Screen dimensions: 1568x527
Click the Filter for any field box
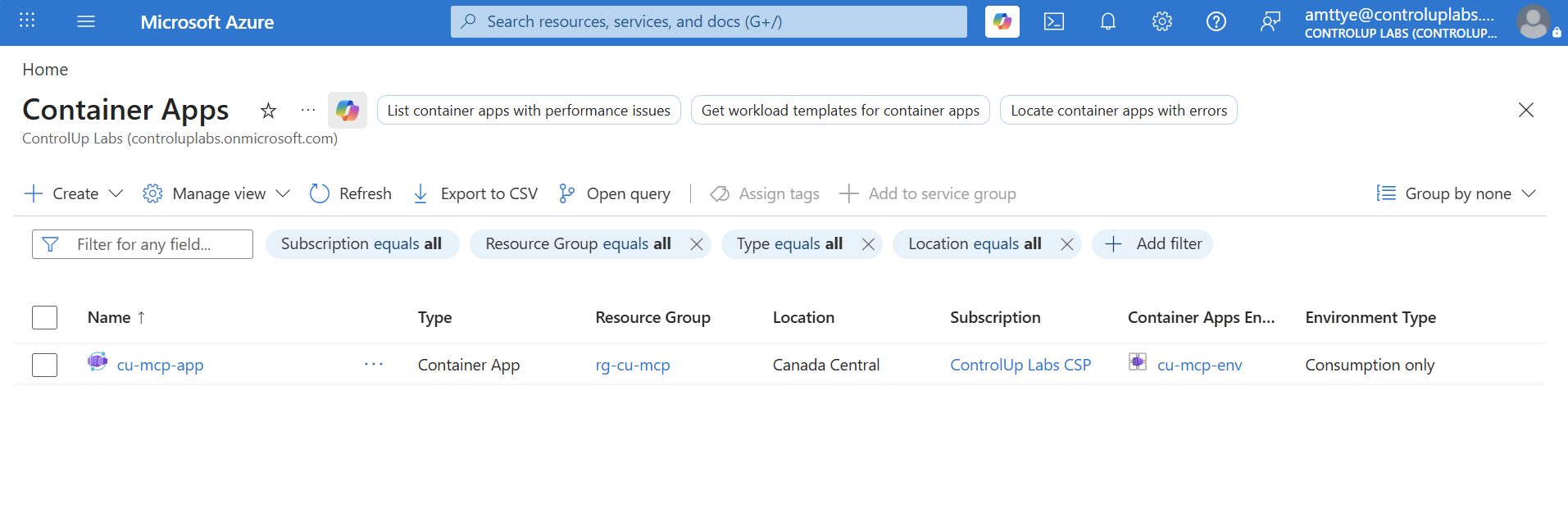point(143,244)
